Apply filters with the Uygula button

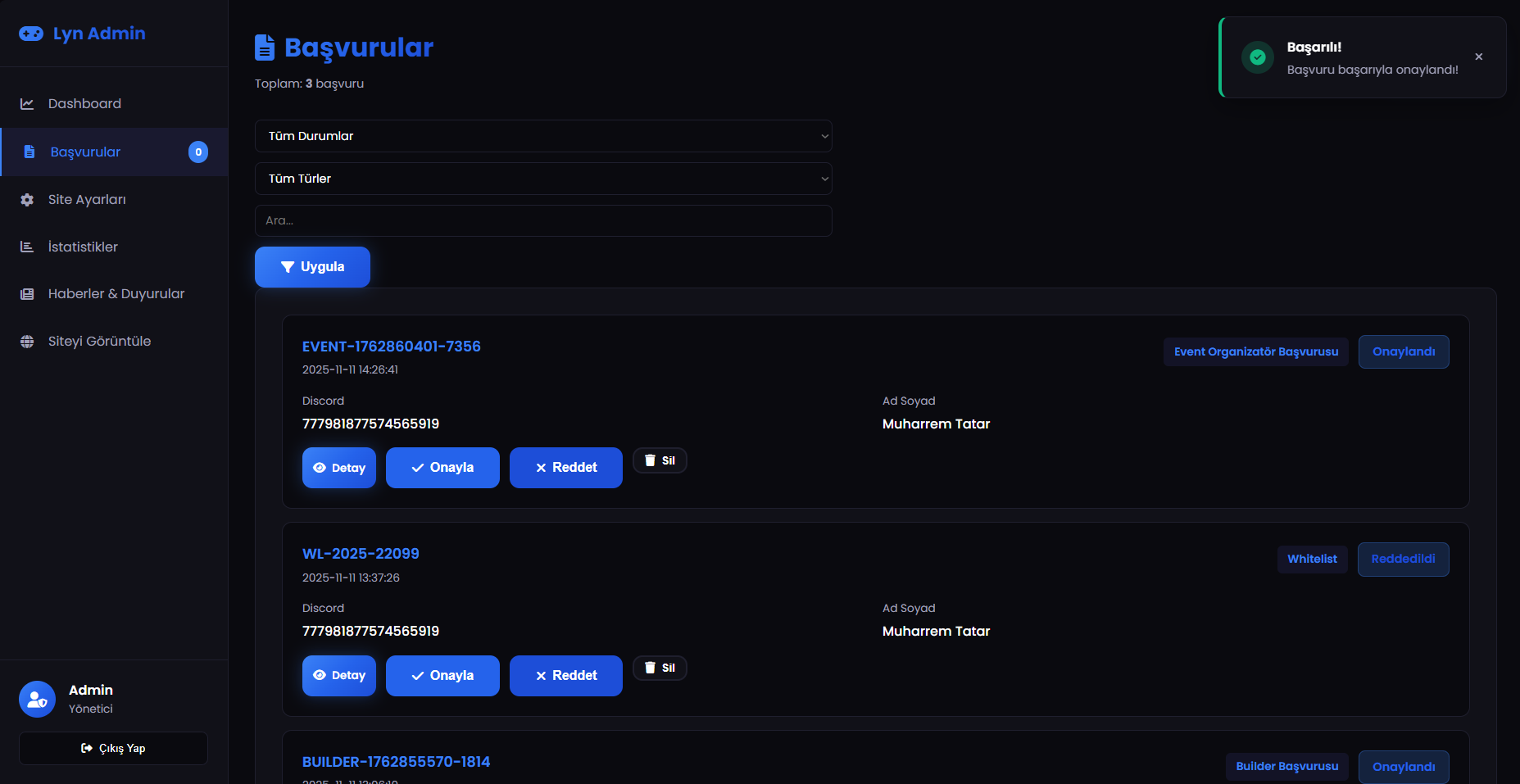pos(312,267)
